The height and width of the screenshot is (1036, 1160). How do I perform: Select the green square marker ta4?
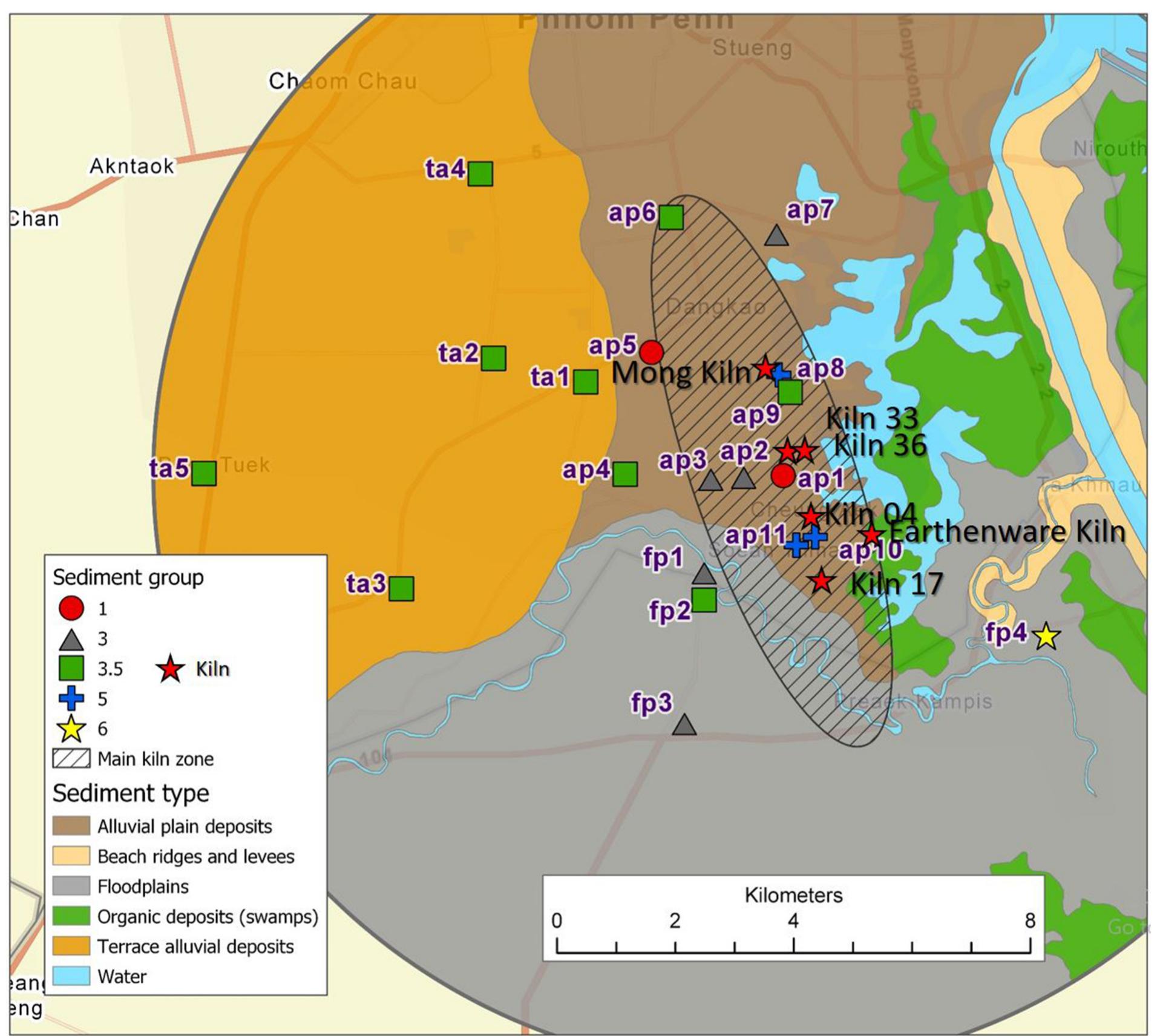(x=480, y=175)
